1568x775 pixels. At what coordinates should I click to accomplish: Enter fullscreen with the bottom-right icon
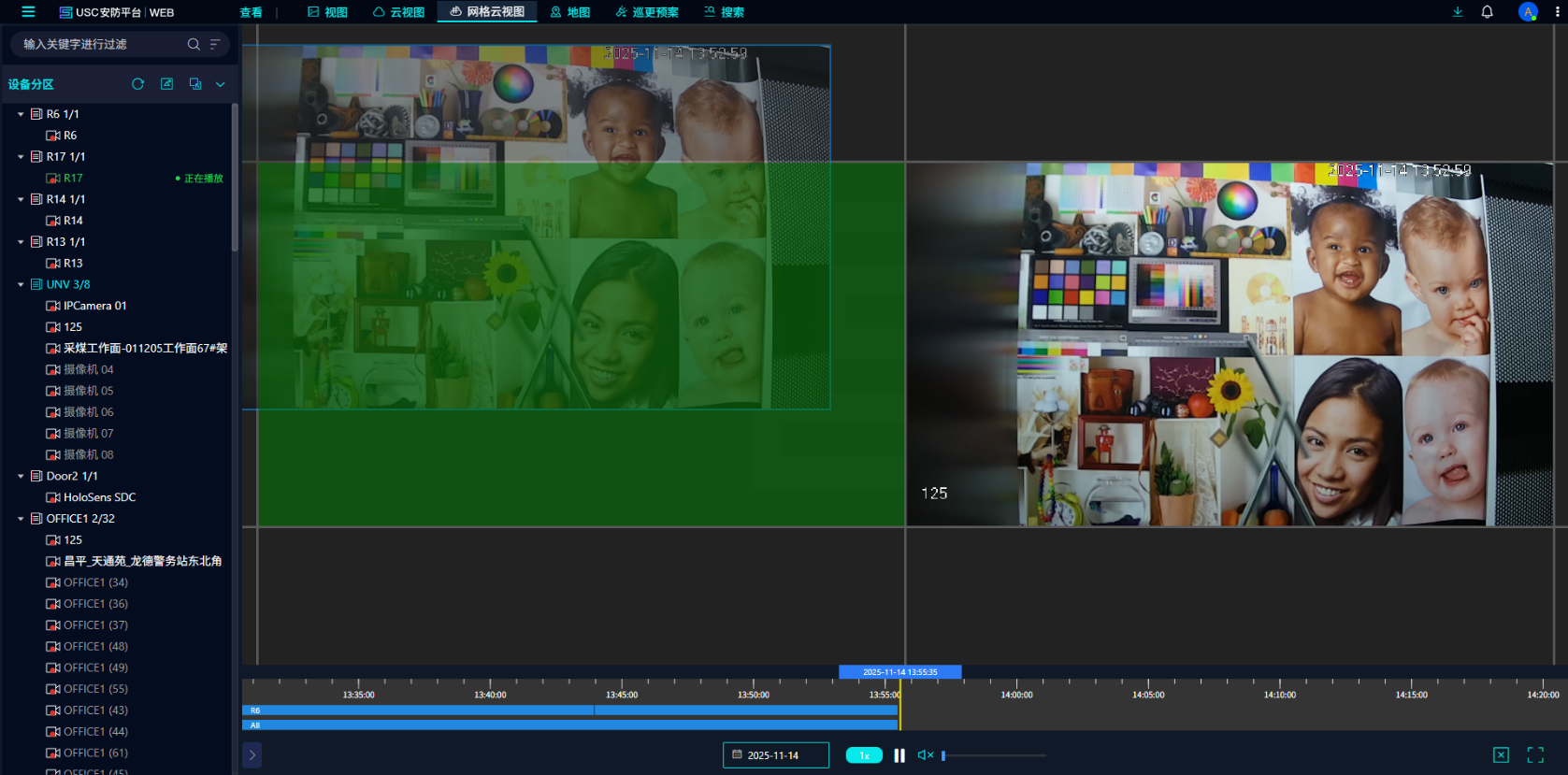pos(1535,754)
